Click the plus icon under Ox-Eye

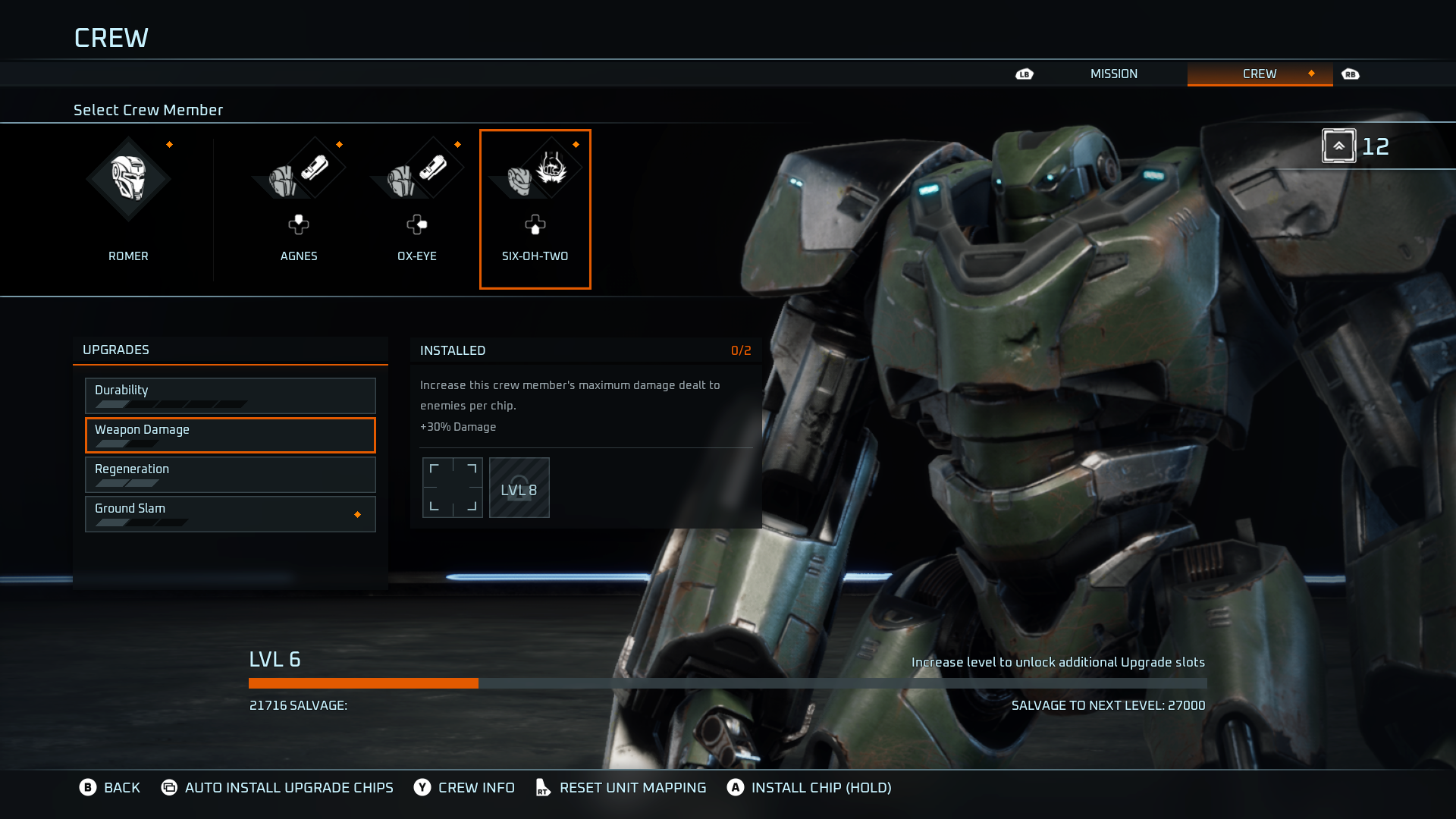point(416,224)
